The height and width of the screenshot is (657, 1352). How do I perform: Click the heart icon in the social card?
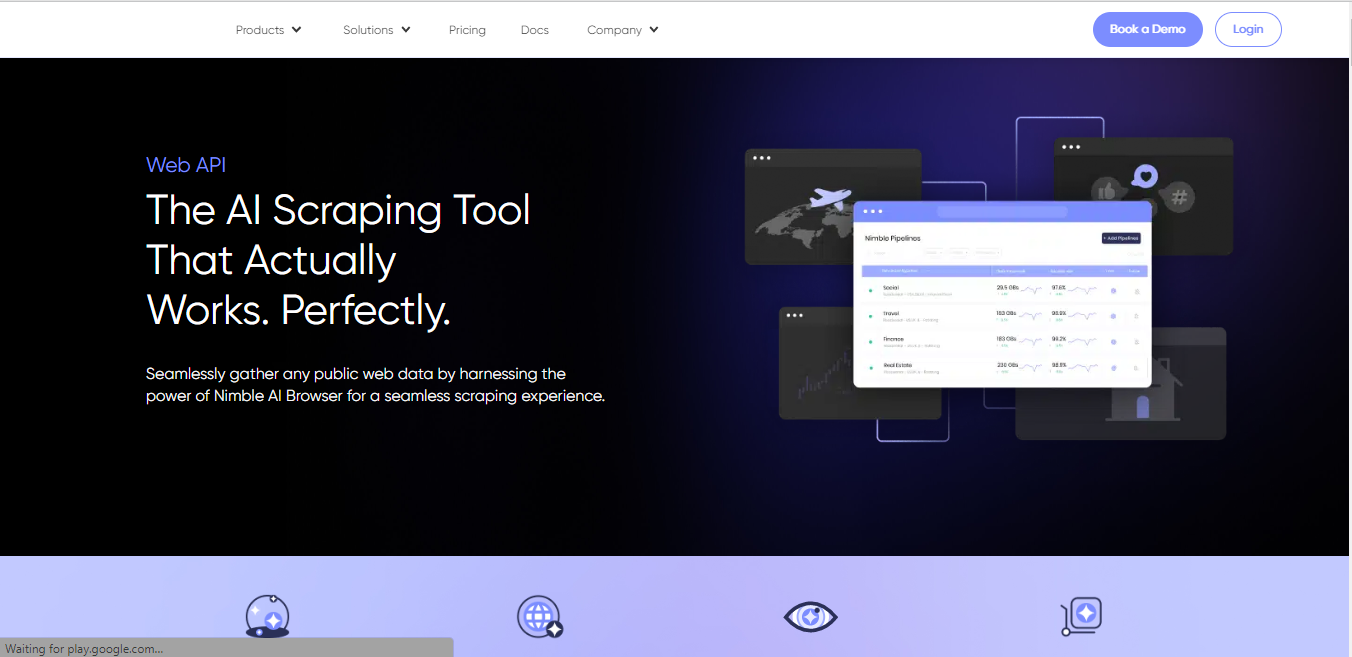[1146, 176]
